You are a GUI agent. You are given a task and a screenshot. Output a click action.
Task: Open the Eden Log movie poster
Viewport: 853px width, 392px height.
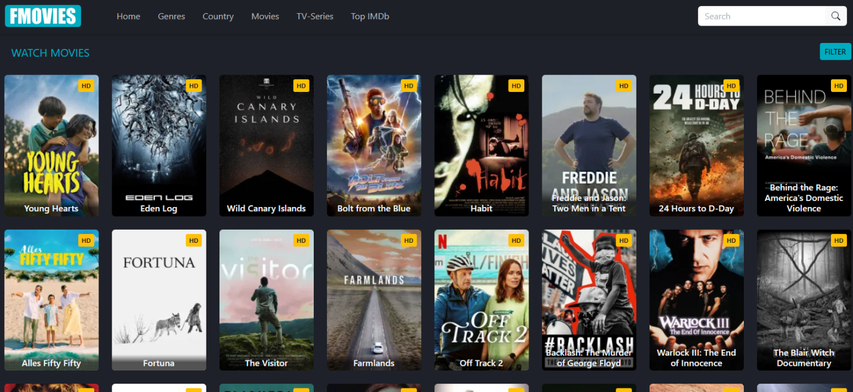click(159, 146)
